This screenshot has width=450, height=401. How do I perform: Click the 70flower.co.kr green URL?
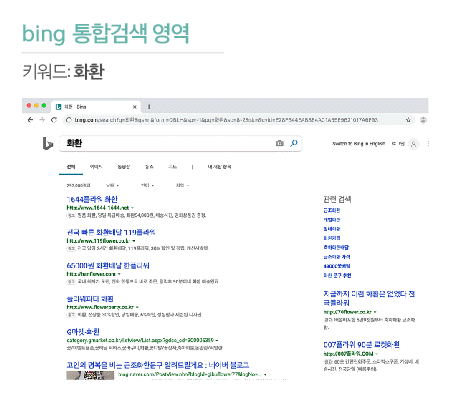click(x=347, y=312)
